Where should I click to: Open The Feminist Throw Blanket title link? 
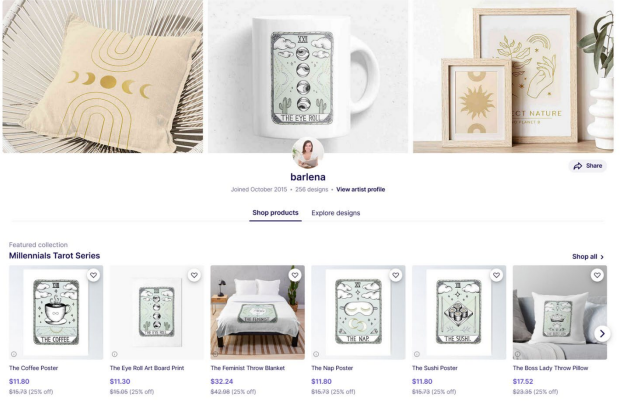[x=248, y=368]
